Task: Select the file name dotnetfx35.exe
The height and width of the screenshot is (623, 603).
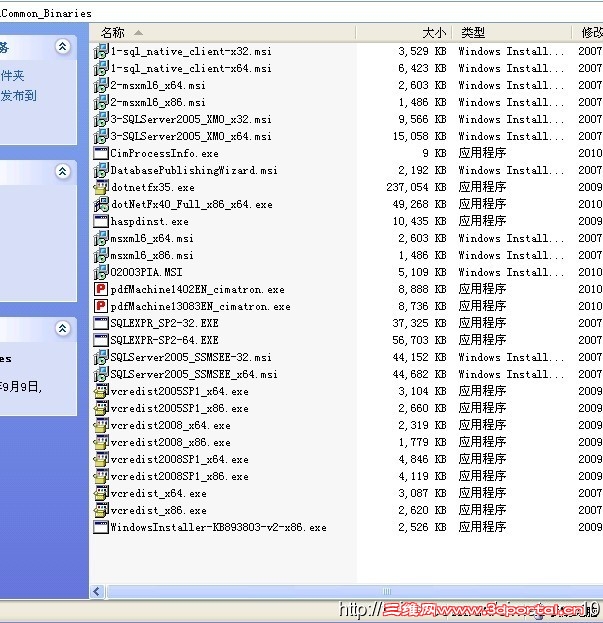Action: pos(153,187)
